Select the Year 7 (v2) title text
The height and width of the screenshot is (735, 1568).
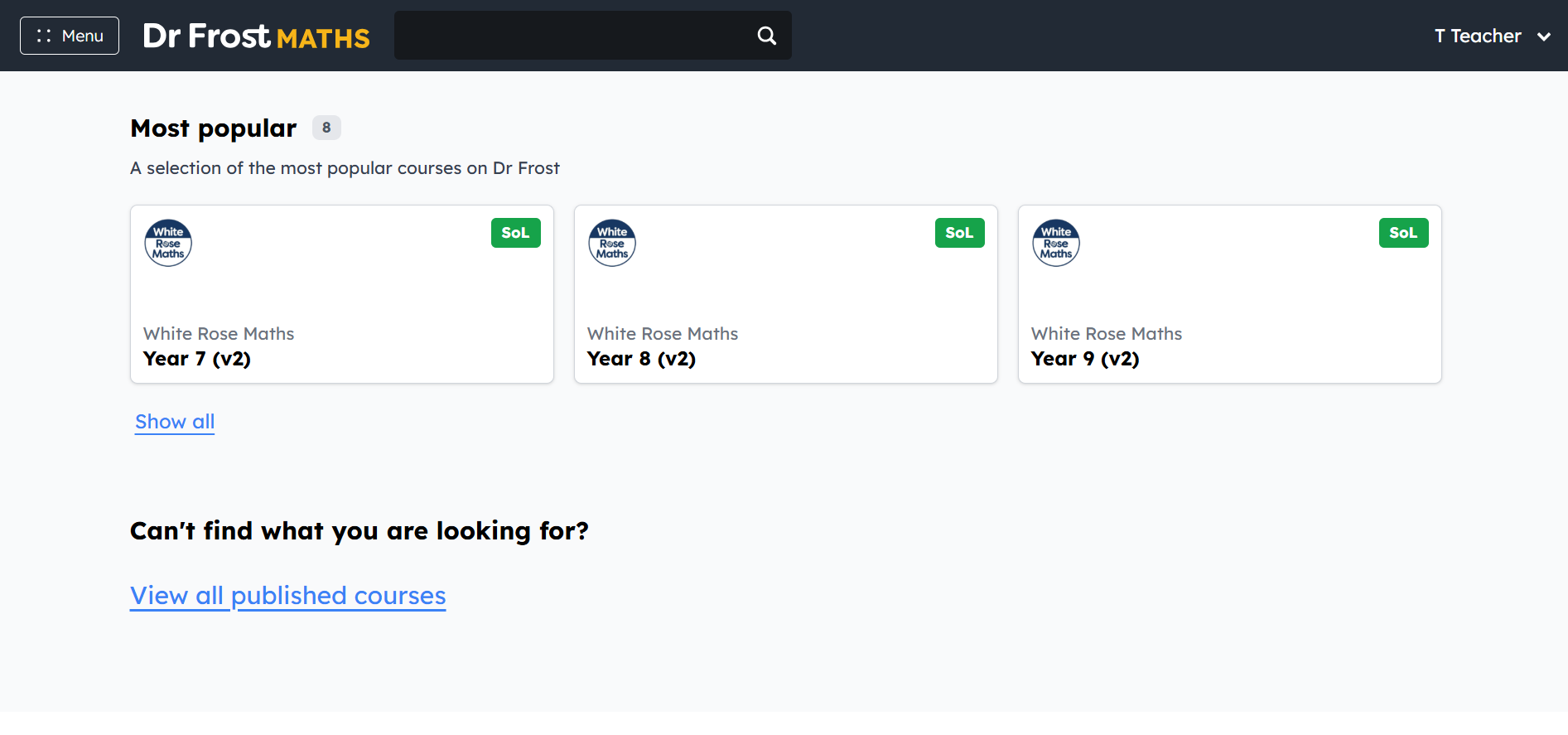(x=197, y=359)
